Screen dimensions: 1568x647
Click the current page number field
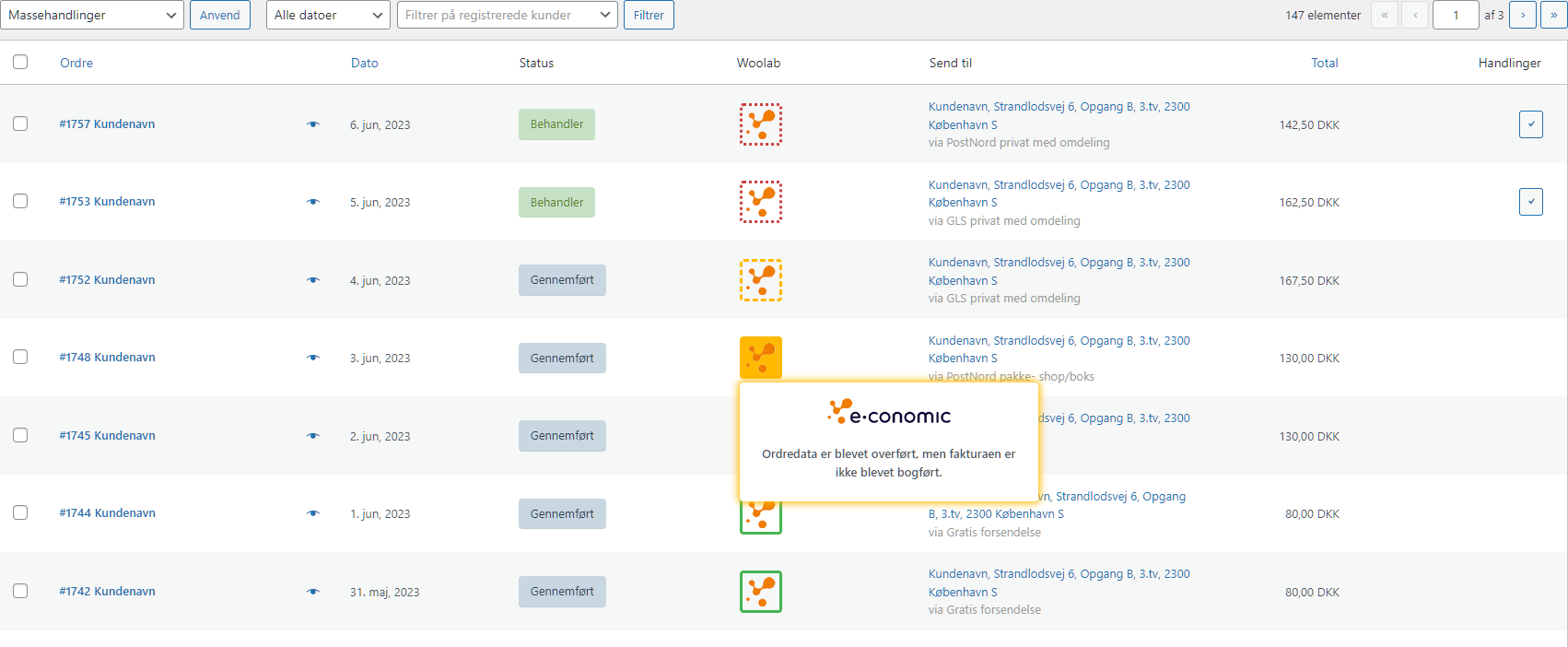coord(1456,15)
